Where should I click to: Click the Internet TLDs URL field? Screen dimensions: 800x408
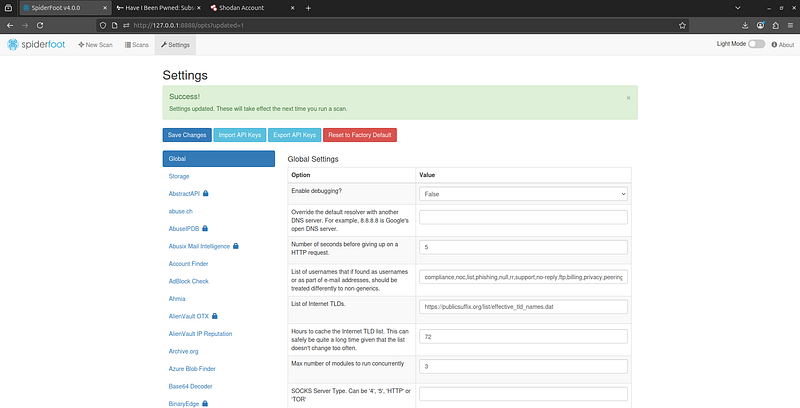523,307
